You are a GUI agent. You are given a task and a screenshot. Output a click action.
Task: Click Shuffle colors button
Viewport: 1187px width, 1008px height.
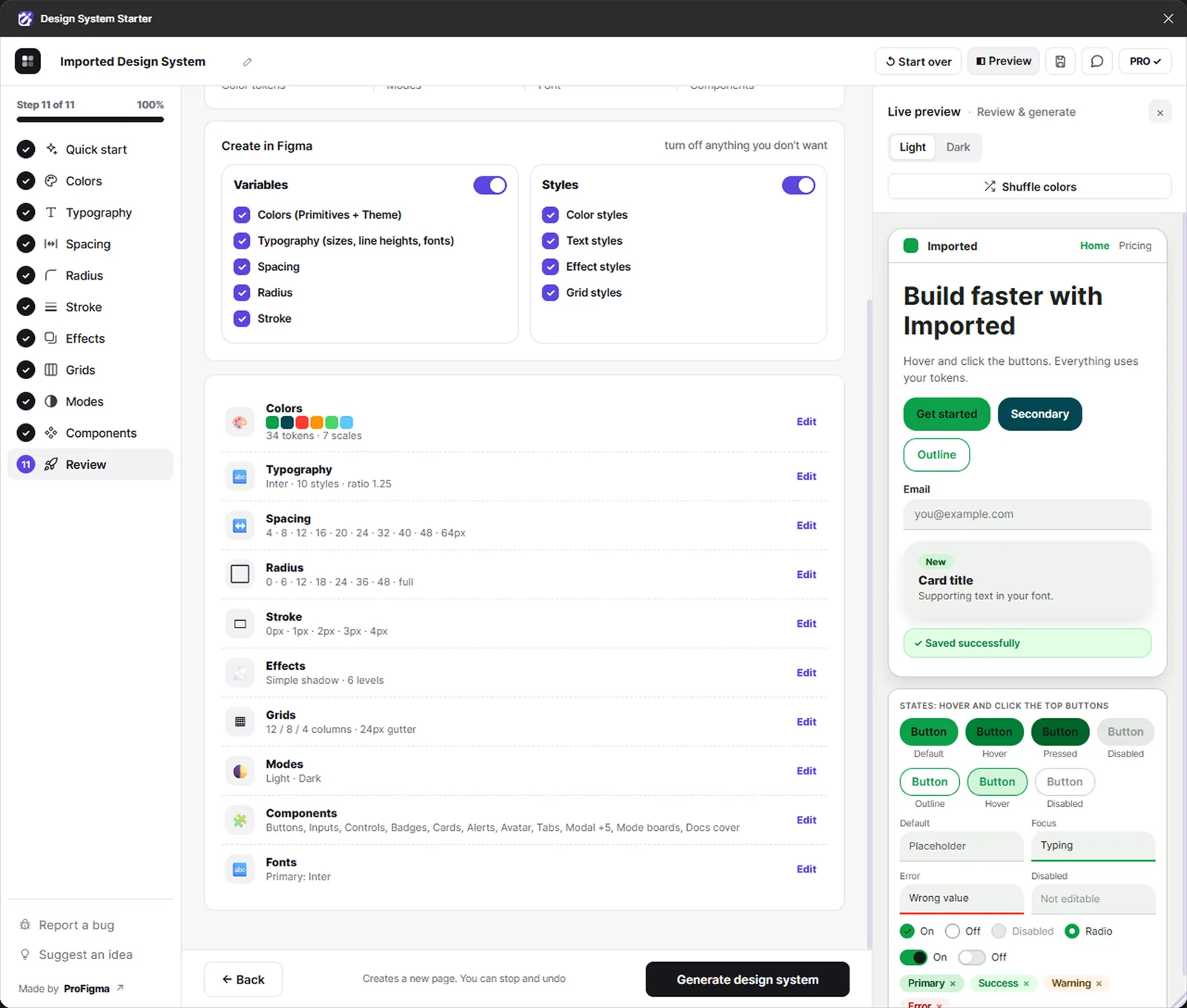tap(1030, 187)
